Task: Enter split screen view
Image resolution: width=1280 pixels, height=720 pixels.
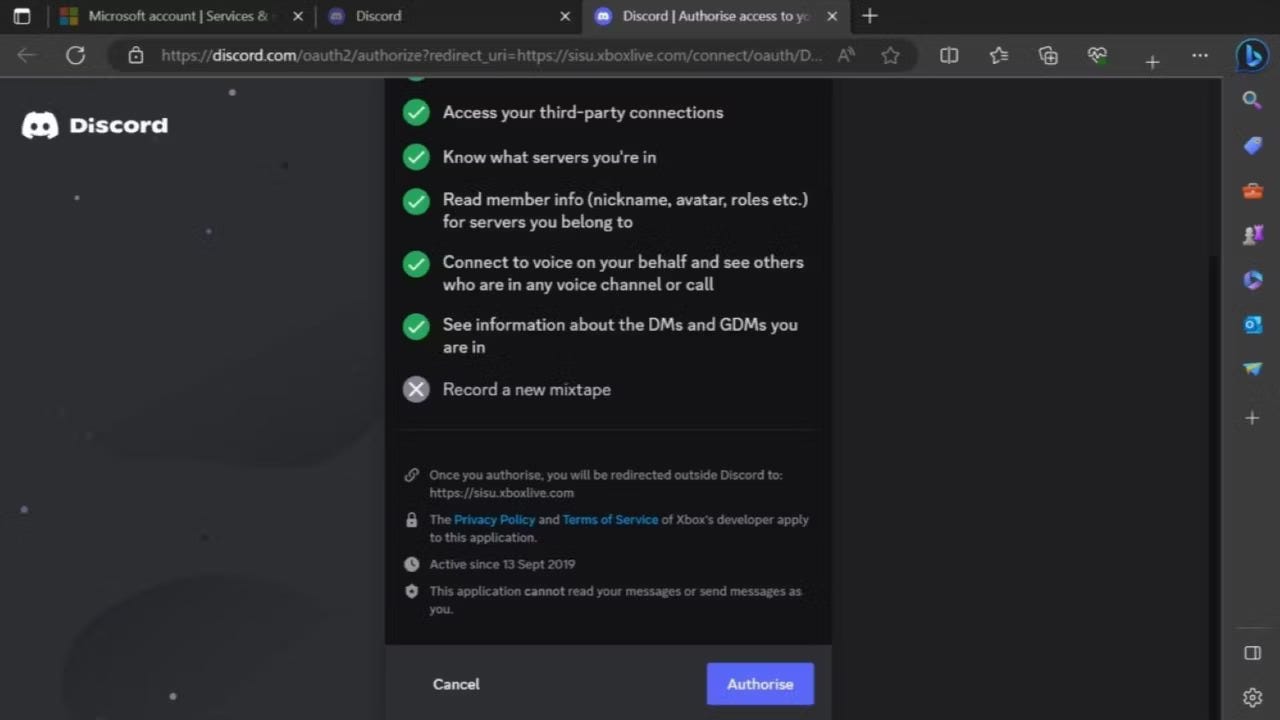Action: pyautogui.click(x=948, y=55)
